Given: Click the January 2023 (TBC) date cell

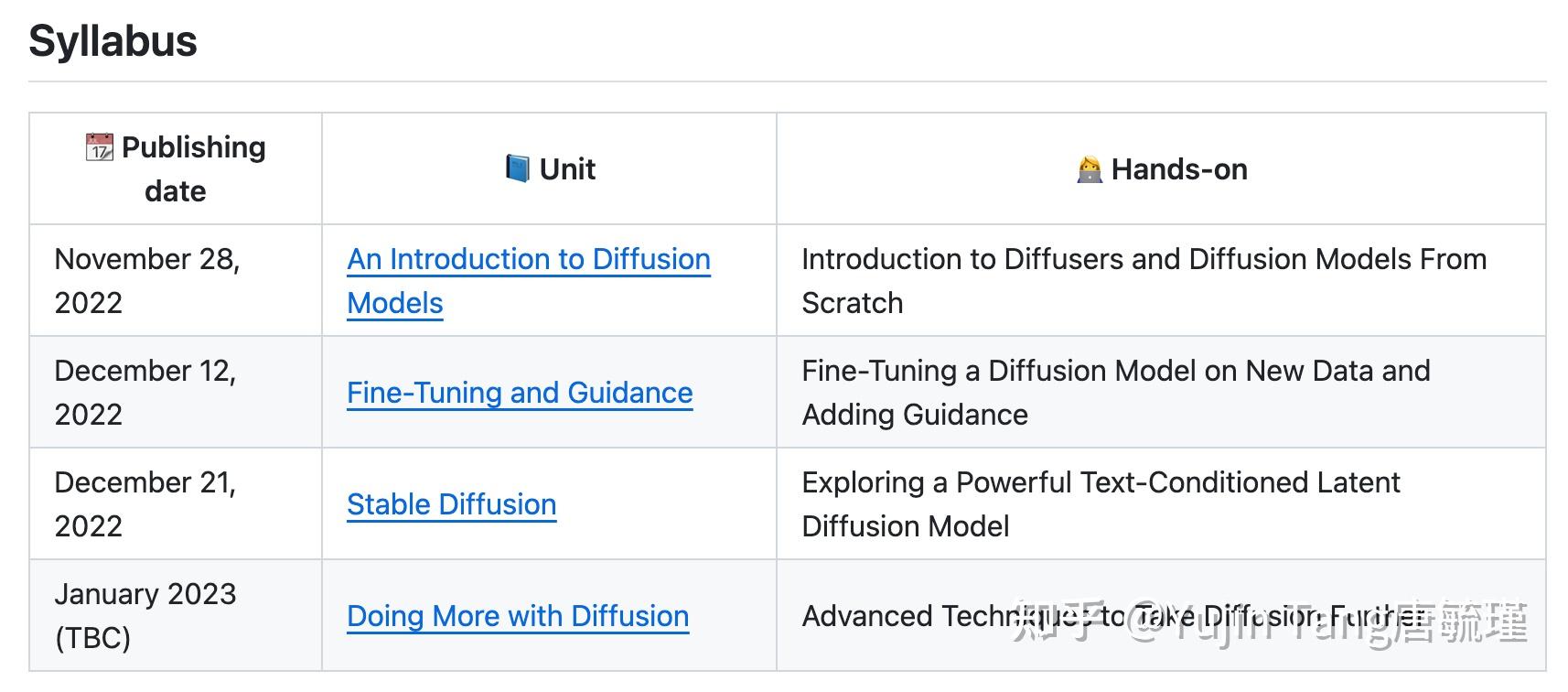Looking at the screenshot, I should pos(145,615).
